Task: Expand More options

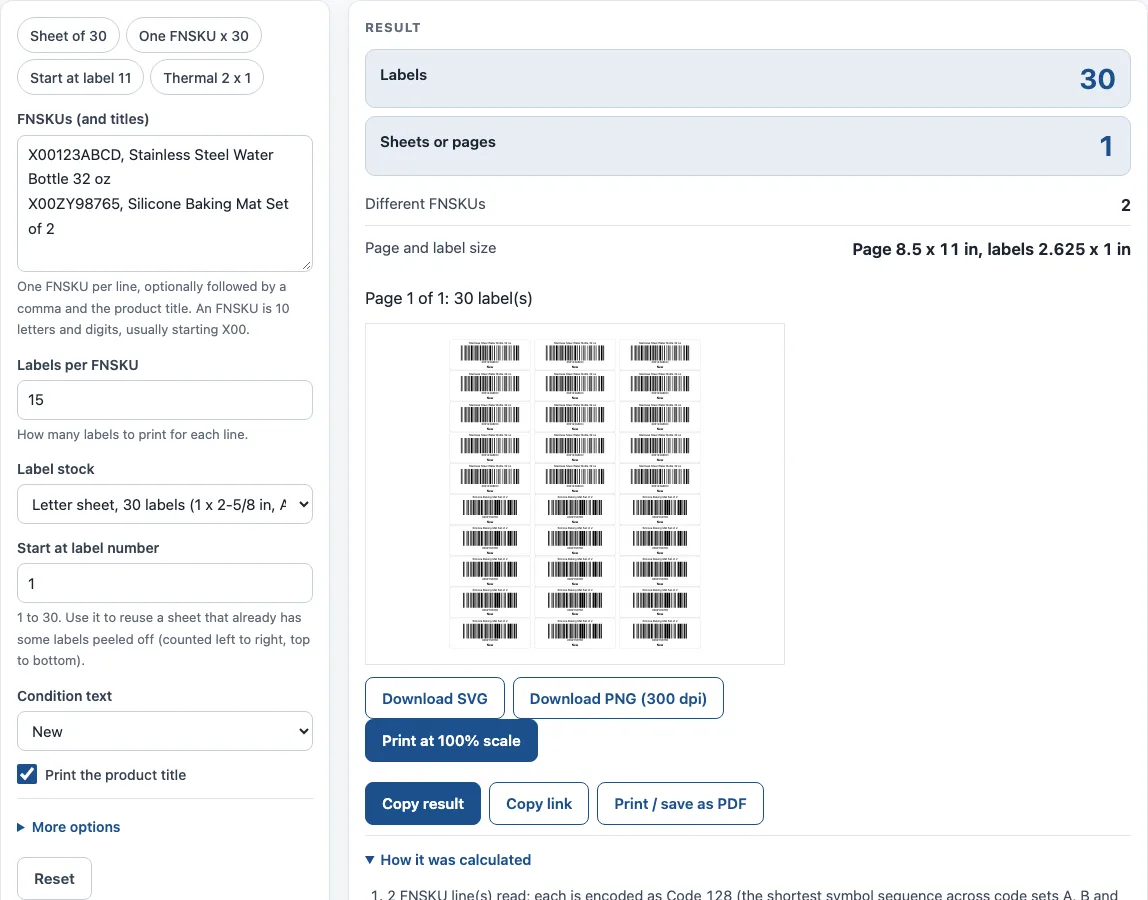Action: 69,827
